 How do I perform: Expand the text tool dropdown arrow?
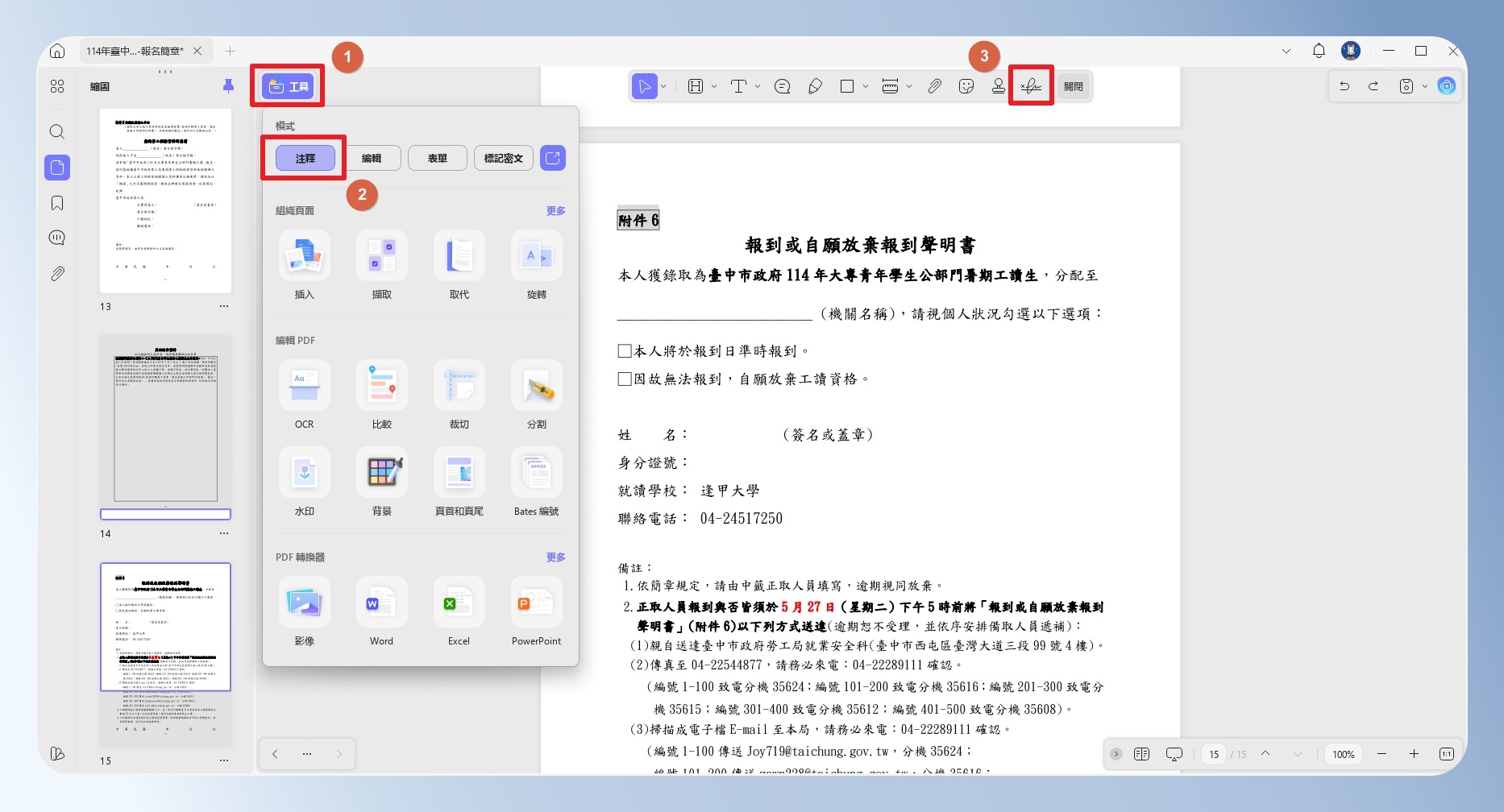pos(758,86)
